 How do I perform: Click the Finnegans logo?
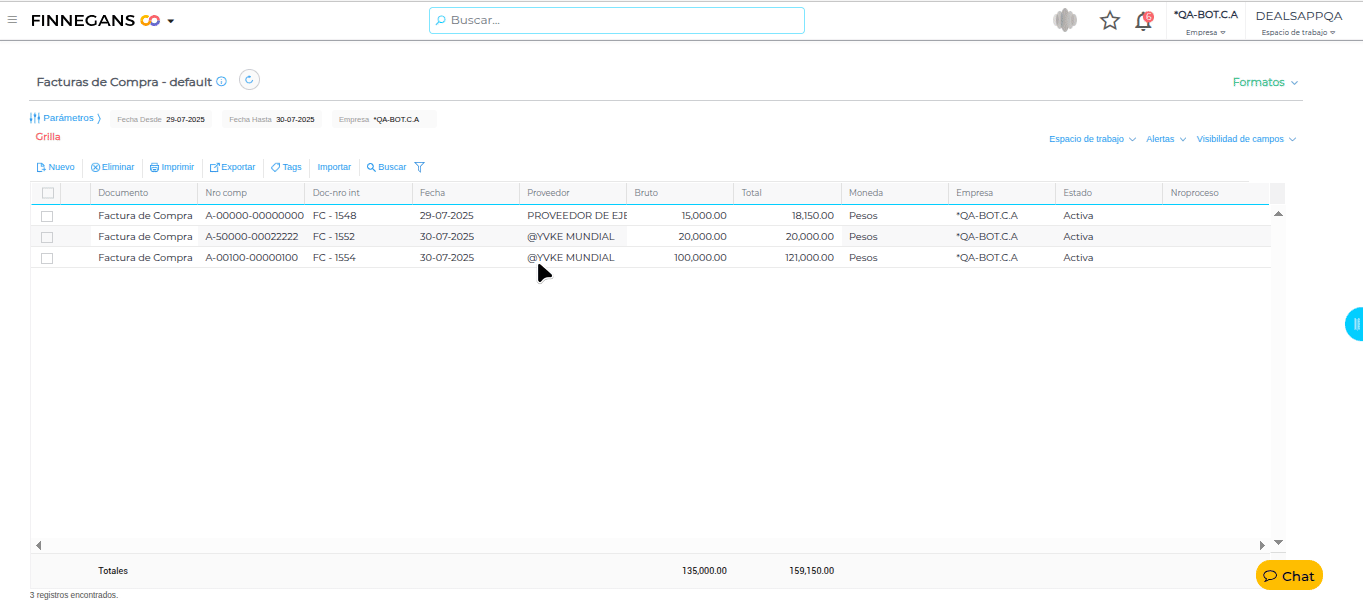tap(95, 20)
